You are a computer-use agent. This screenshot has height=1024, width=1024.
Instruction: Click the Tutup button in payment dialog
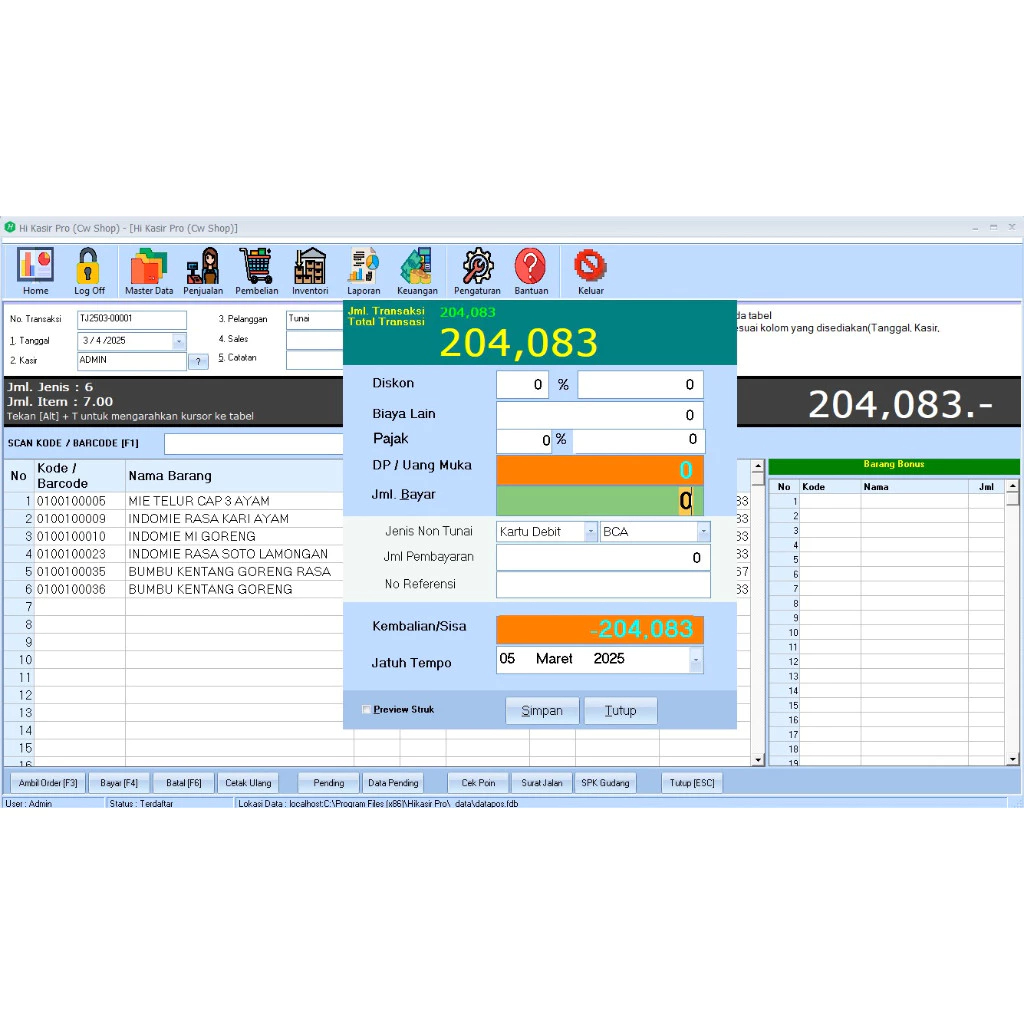pos(620,711)
